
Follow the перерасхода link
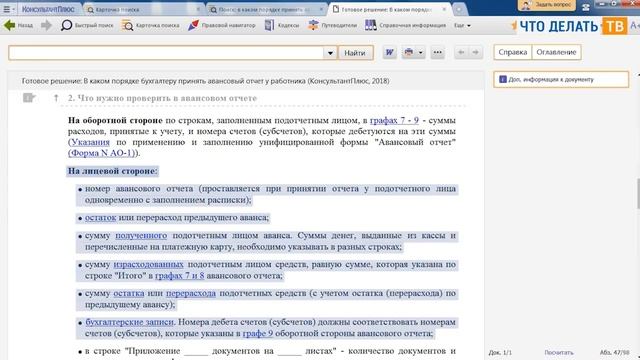point(191,293)
